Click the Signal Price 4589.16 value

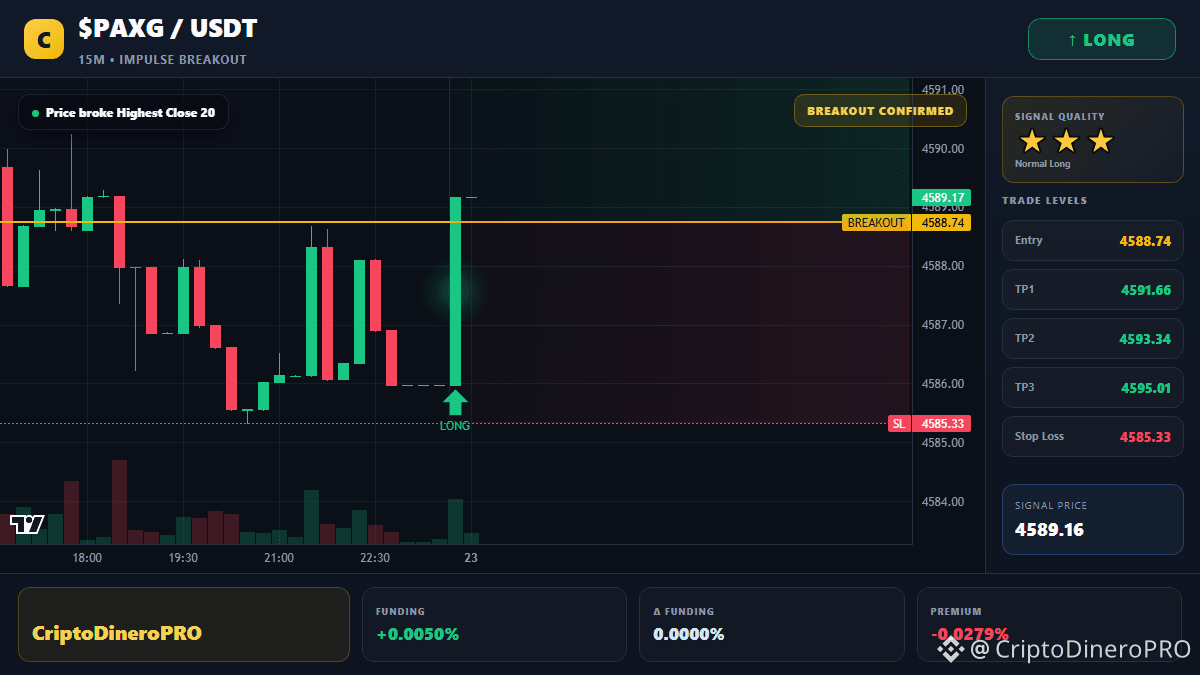1049,530
